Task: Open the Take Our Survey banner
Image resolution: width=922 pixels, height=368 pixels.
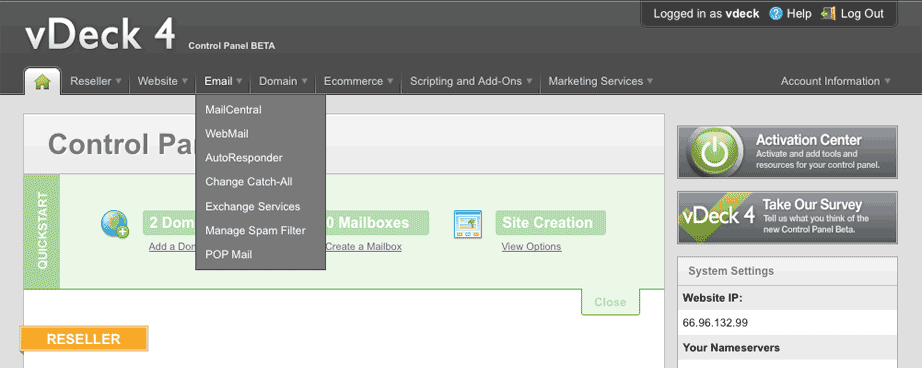Action: [x=787, y=218]
